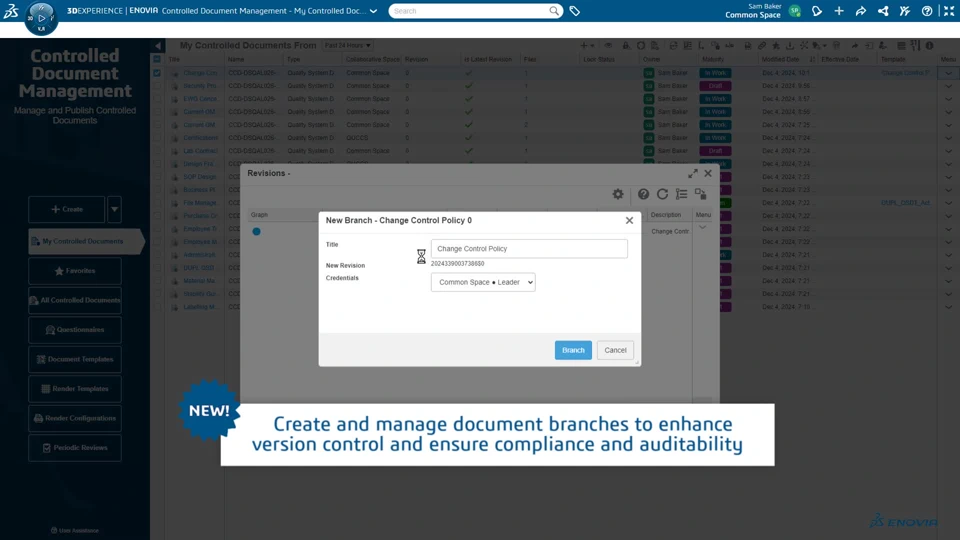The image size is (960, 540).
Task: Expand the Revisions panel to full size
Action: [x=692, y=173]
